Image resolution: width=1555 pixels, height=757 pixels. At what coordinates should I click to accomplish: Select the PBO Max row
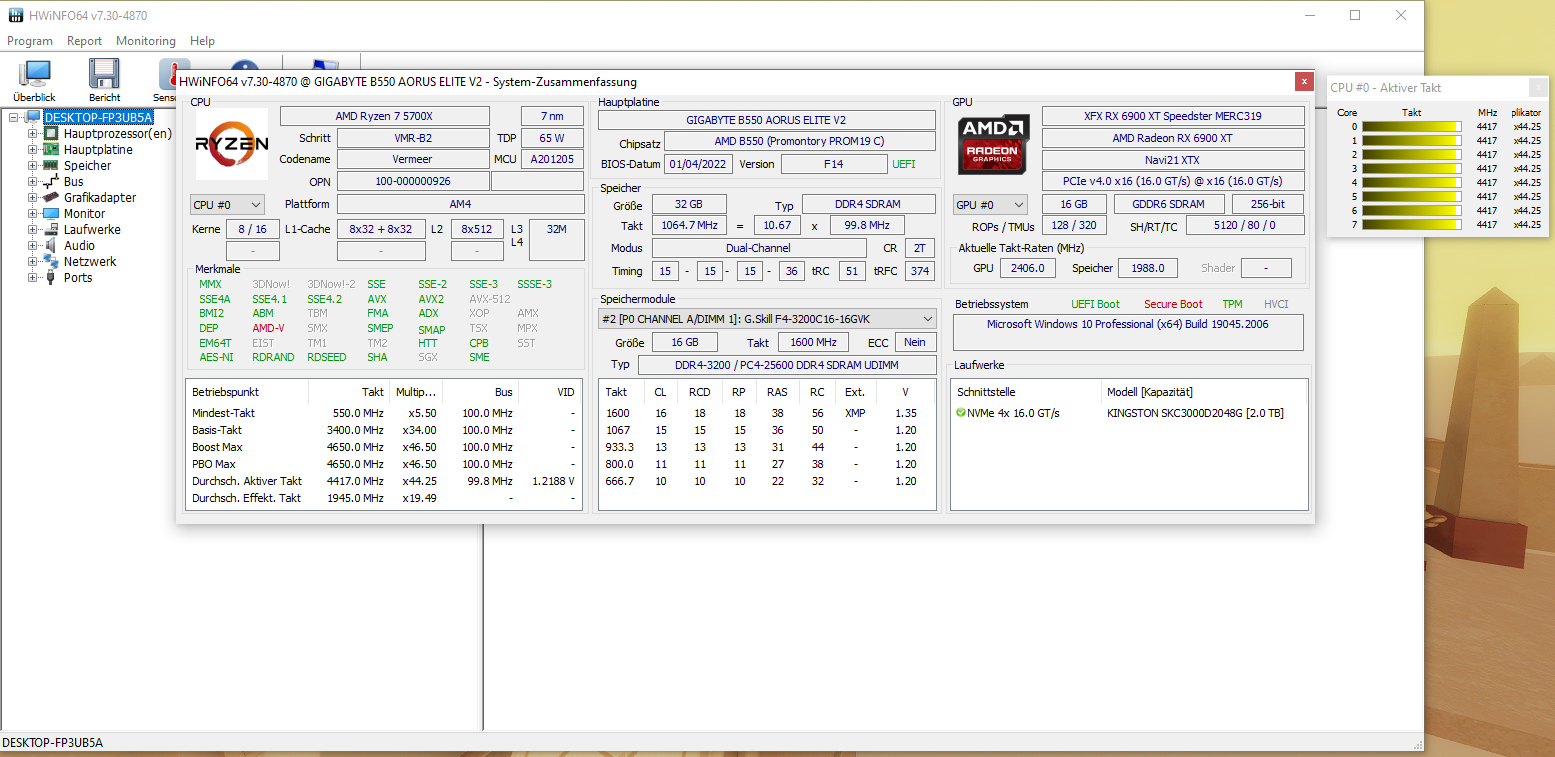point(384,464)
